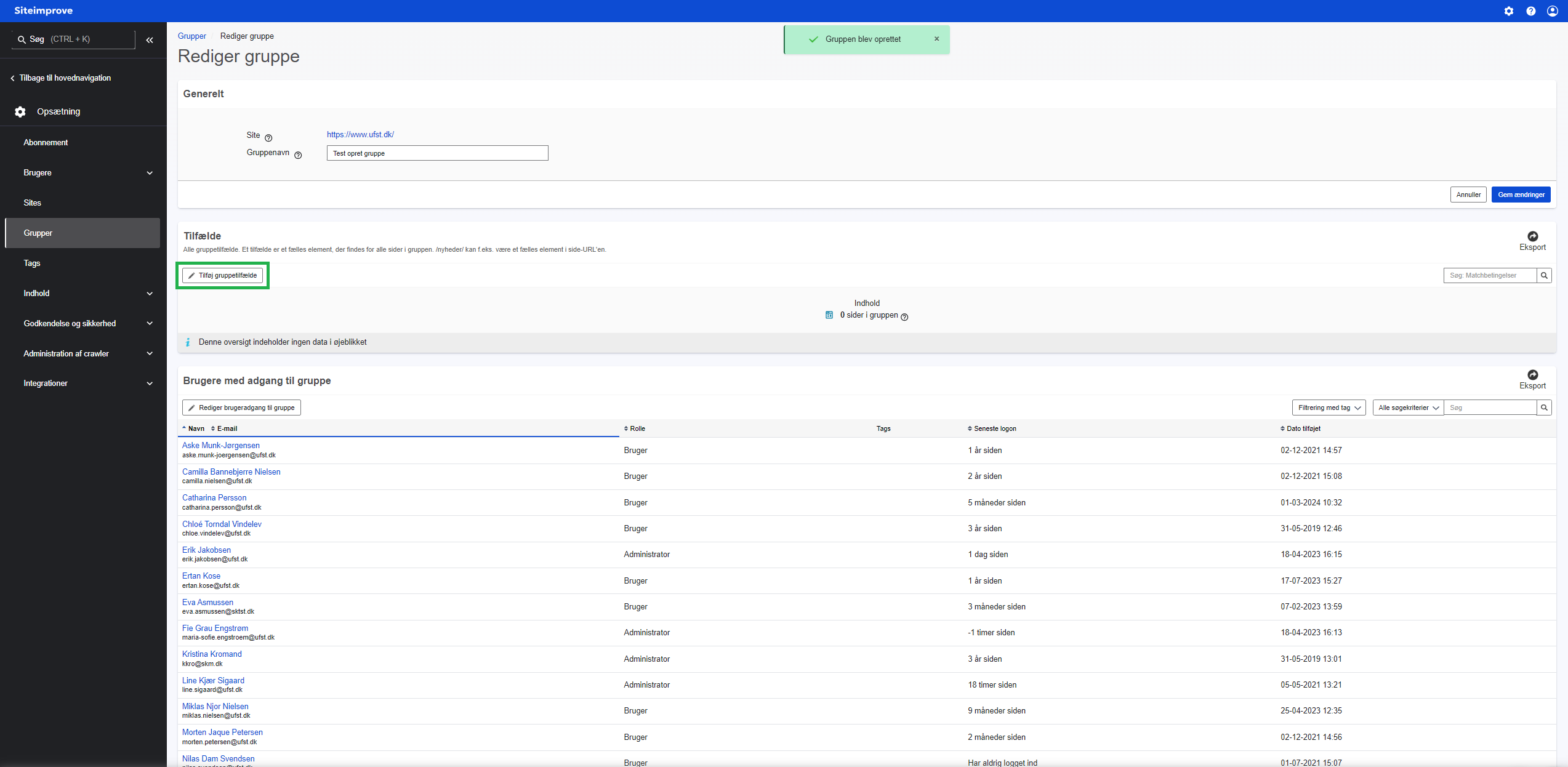This screenshot has height=767, width=1568.
Task: Click Eksport icon in Tilfælde section
Action: (x=1532, y=236)
